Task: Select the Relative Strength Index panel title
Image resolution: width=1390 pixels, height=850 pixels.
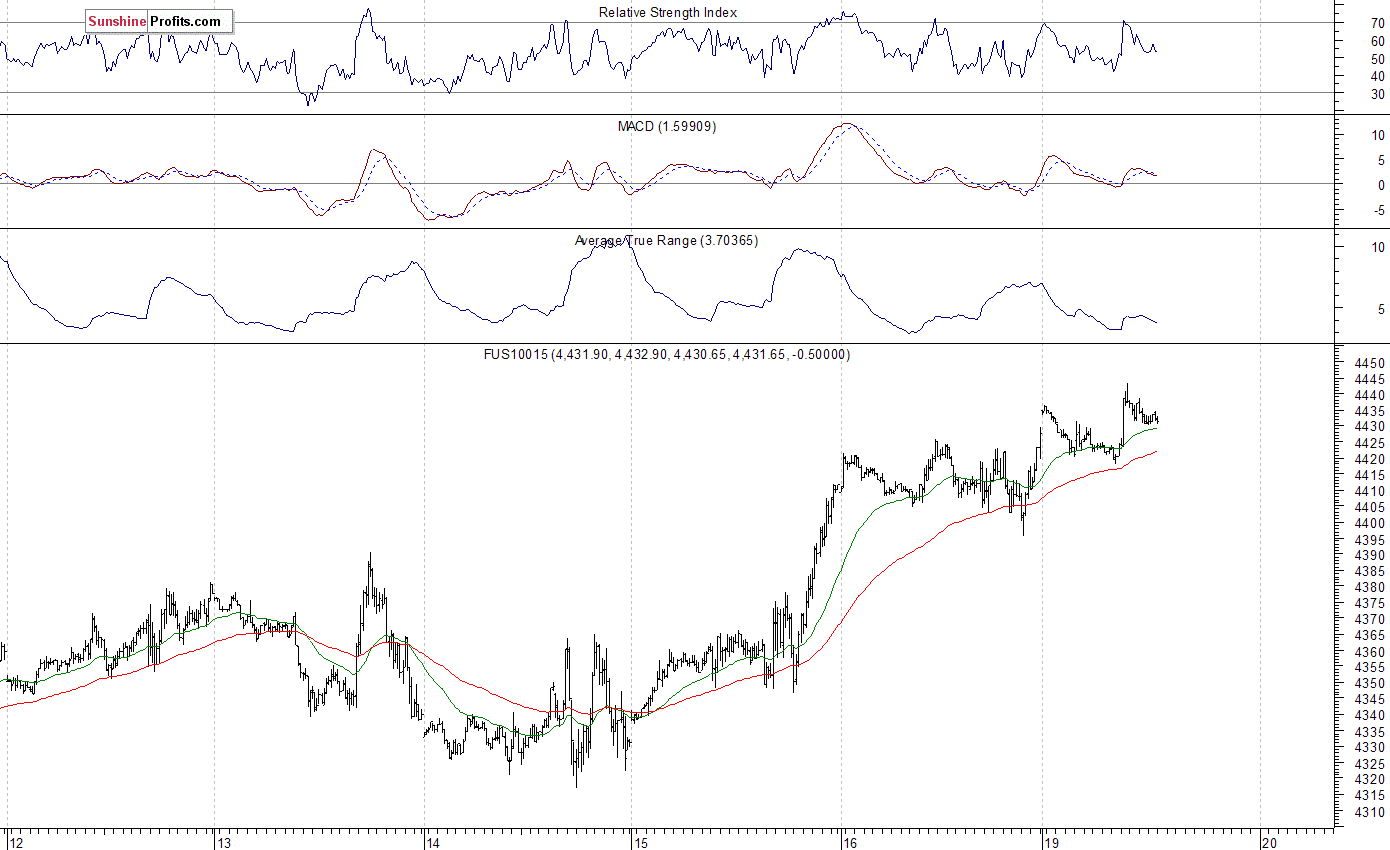Action: tap(668, 12)
